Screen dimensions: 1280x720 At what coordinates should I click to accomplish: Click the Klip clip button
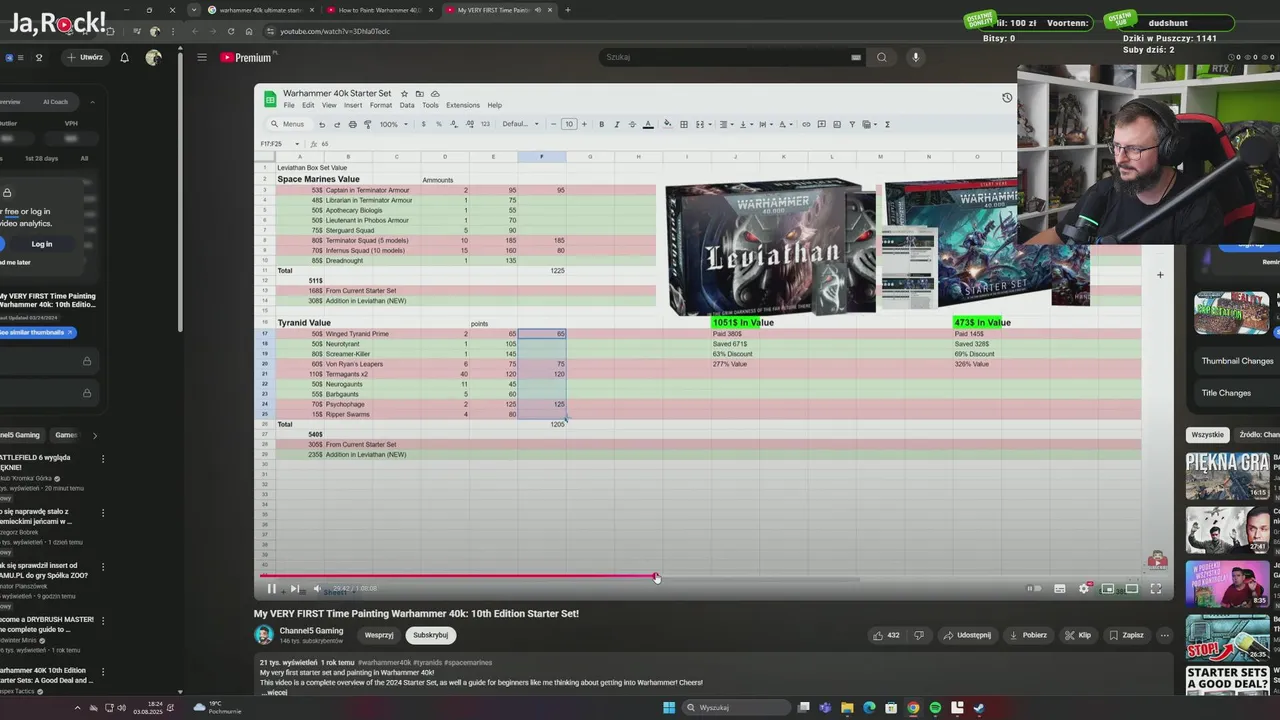tap(1078, 635)
